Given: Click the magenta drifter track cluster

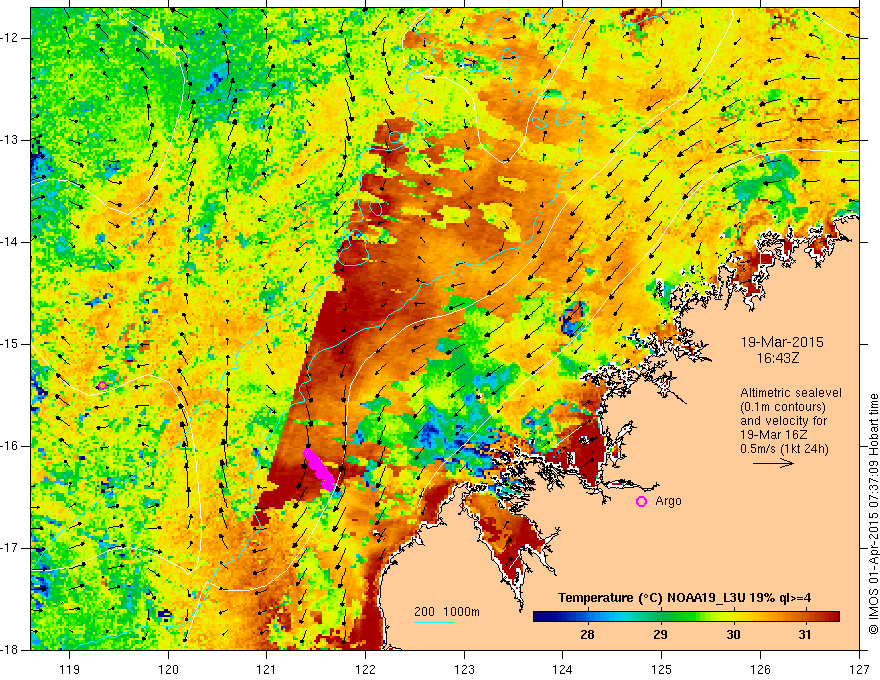Looking at the screenshot, I should tap(319, 470).
